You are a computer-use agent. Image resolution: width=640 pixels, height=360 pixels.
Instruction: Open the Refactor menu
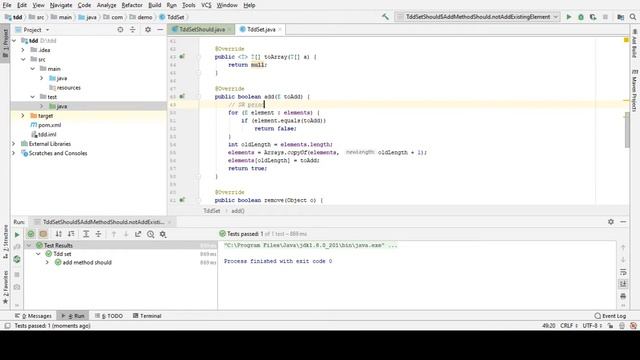click(132, 5)
